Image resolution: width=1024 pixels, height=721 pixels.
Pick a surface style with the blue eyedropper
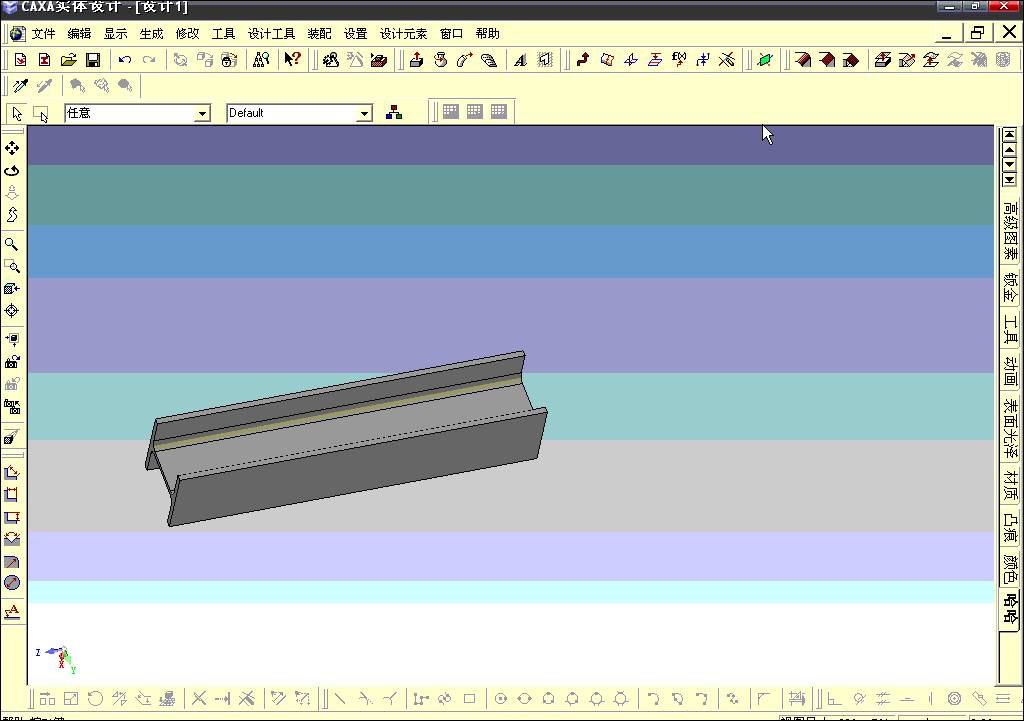pos(20,86)
